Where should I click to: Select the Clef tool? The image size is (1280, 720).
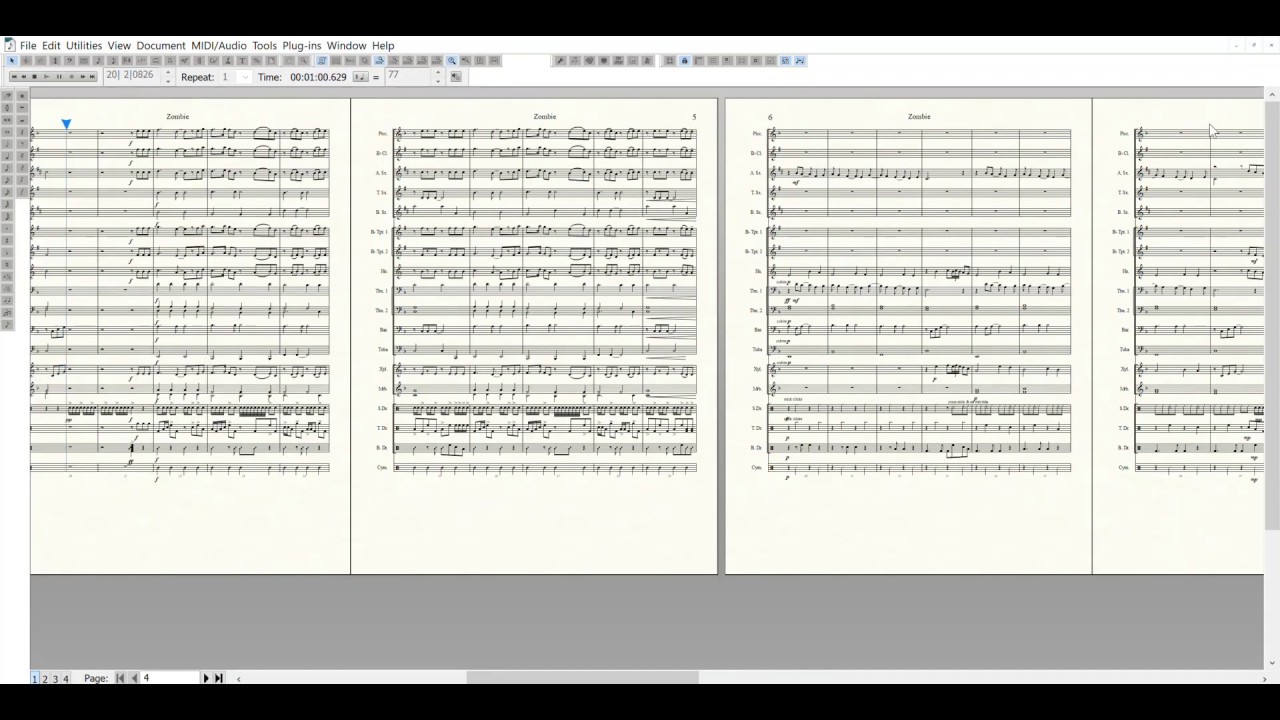point(69,60)
